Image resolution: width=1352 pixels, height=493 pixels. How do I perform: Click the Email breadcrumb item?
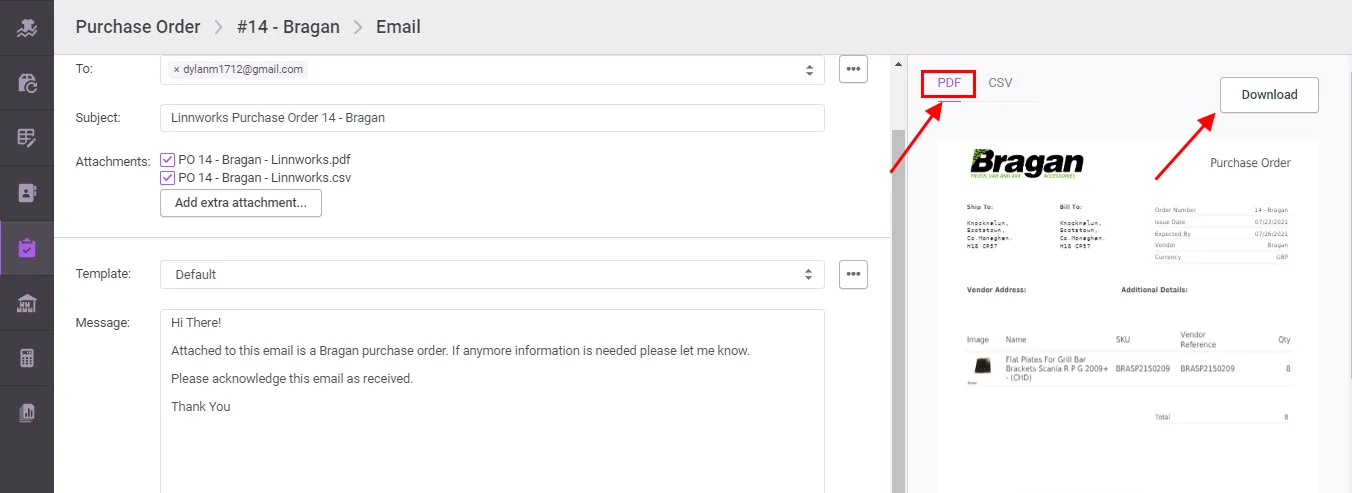point(398,27)
